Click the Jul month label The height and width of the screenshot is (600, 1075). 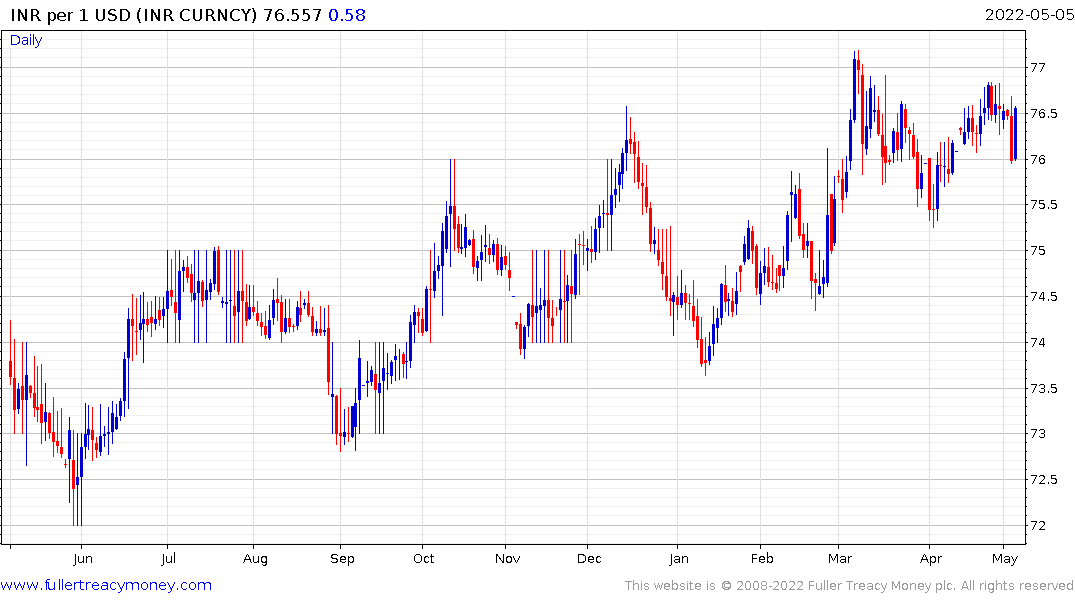click(x=168, y=559)
